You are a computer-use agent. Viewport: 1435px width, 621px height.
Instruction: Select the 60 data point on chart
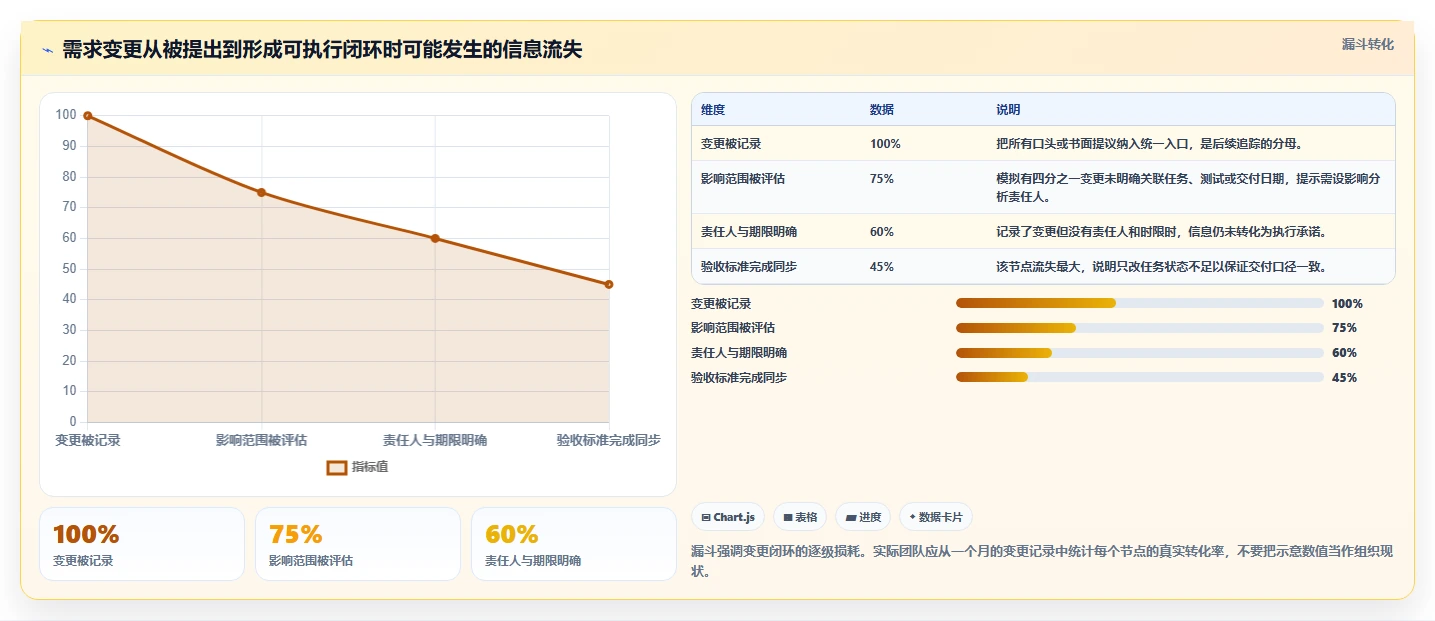pos(435,238)
